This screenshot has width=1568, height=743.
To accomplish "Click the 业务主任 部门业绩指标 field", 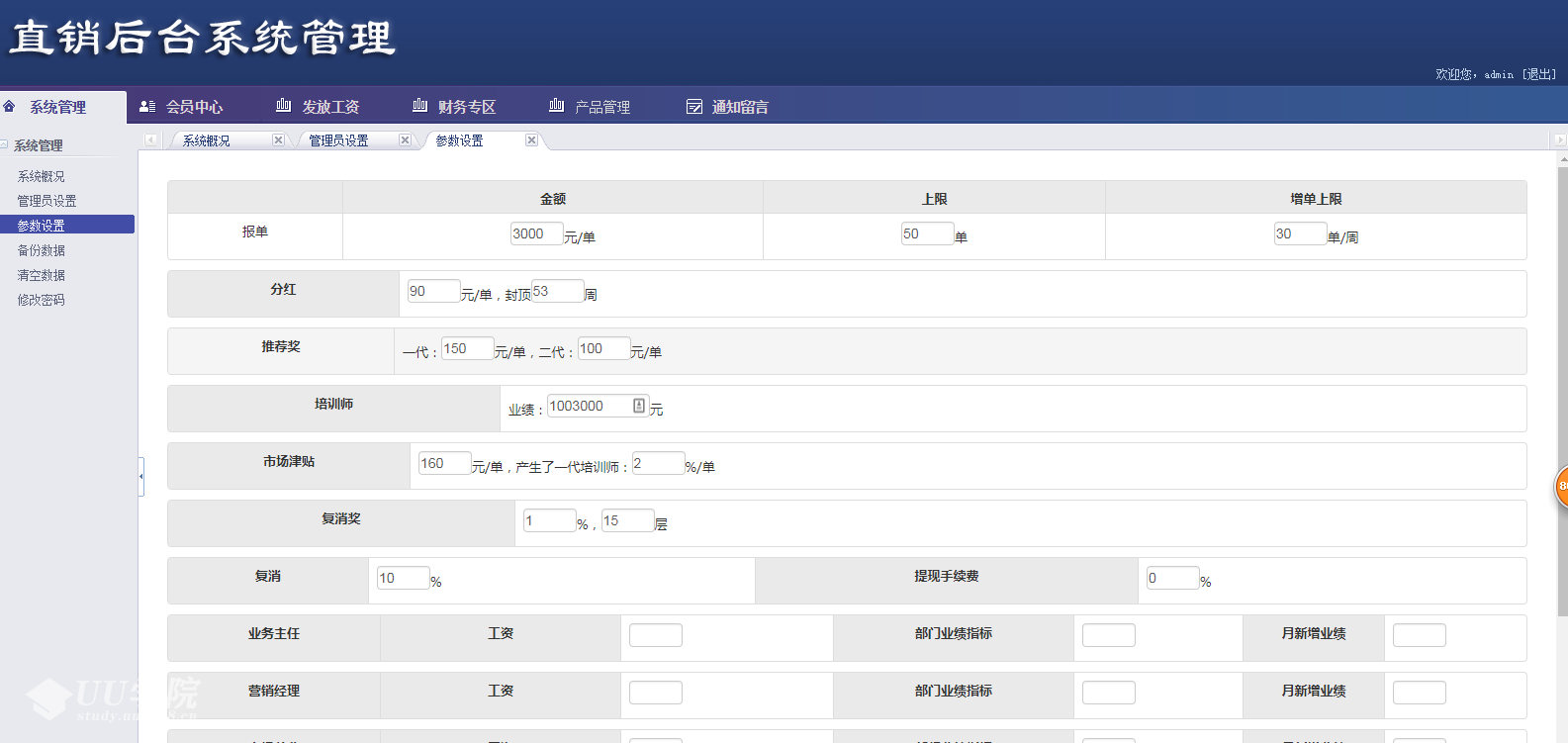I will [1109, 635].
